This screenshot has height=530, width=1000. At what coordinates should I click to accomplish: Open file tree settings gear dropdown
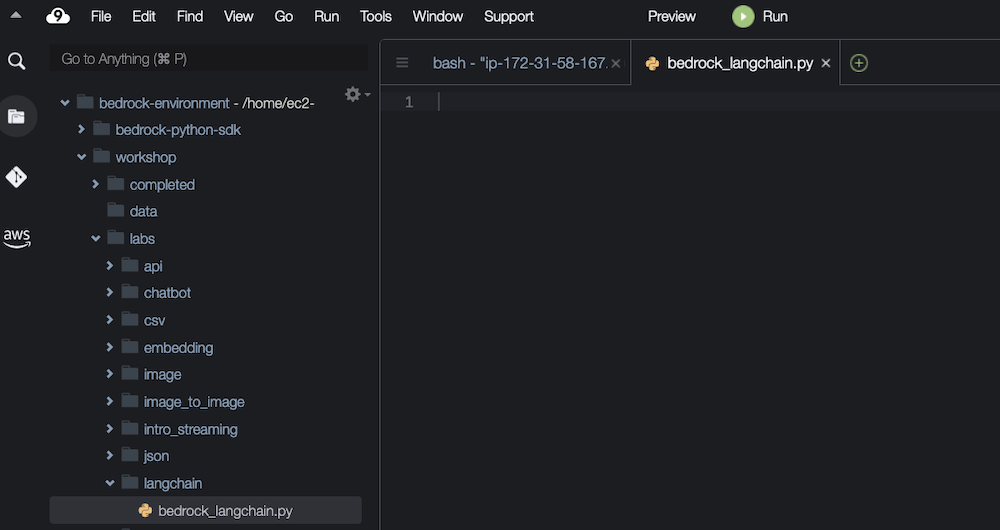point(356,94)
